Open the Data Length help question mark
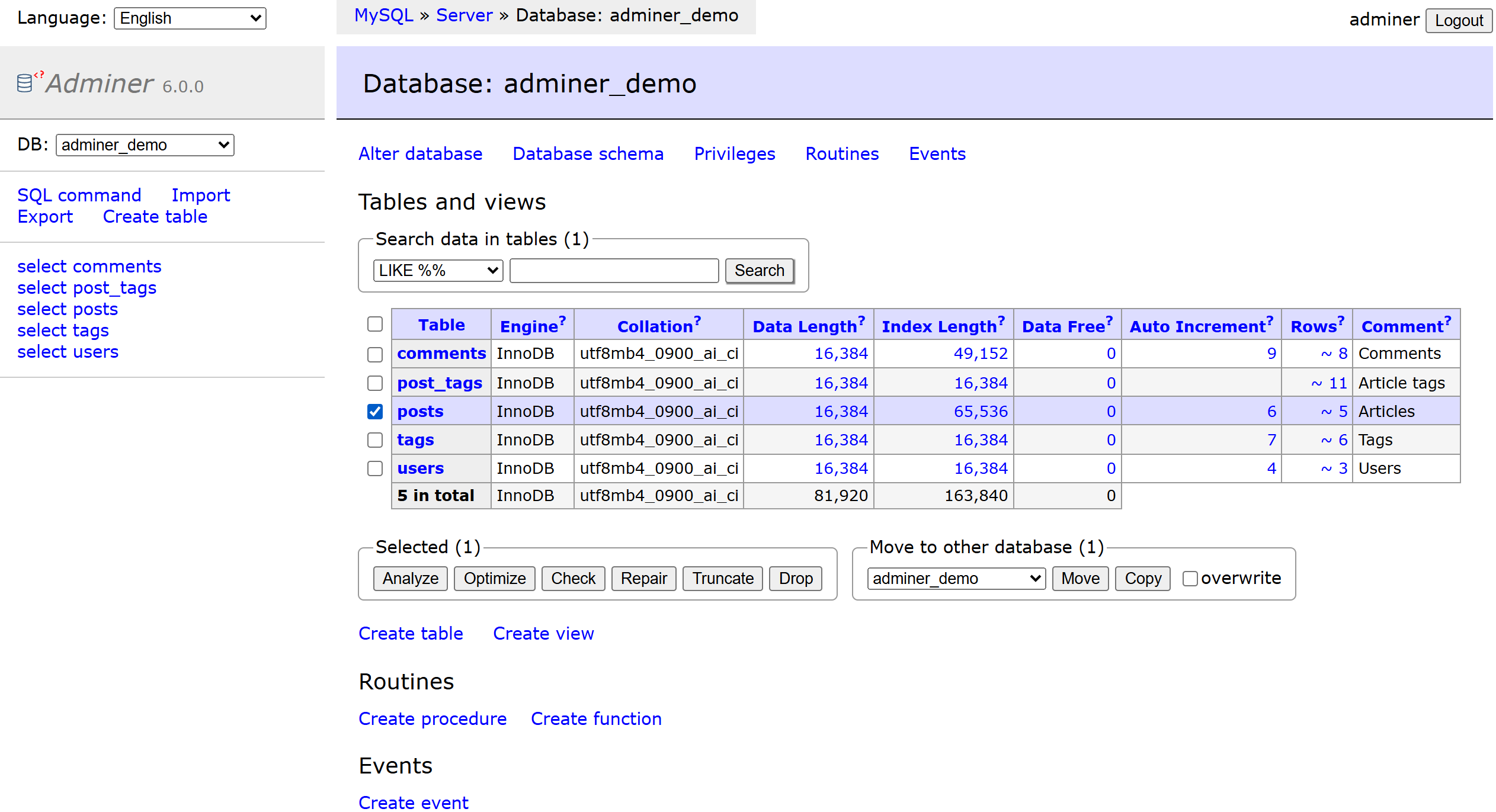 (x=861, y=320)
